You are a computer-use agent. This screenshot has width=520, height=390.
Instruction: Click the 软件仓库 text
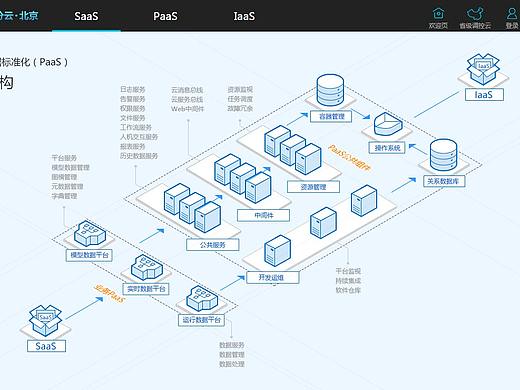(348, 290)
